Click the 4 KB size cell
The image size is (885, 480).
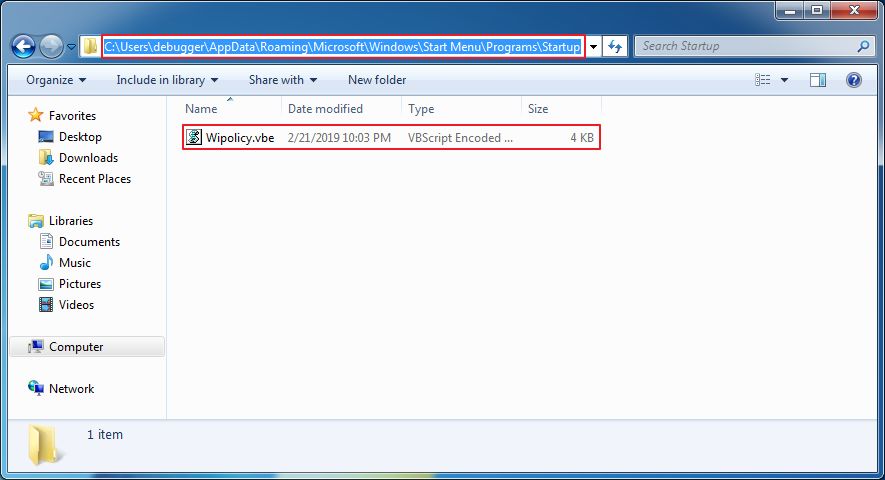point(582,137)
